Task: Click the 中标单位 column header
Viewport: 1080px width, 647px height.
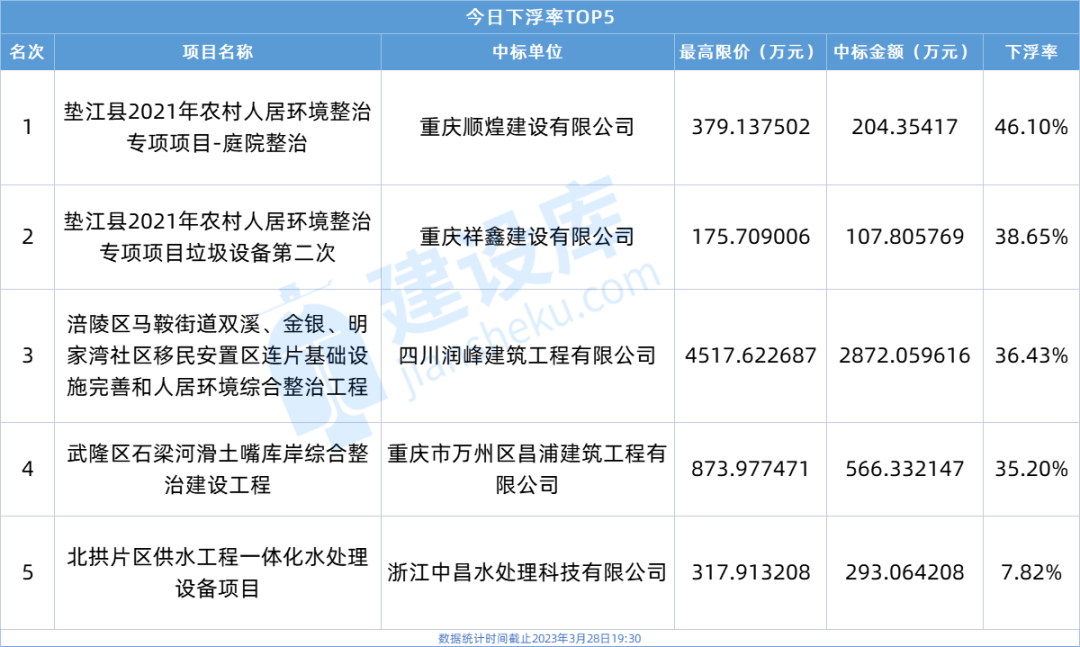Action: [527, 53]
